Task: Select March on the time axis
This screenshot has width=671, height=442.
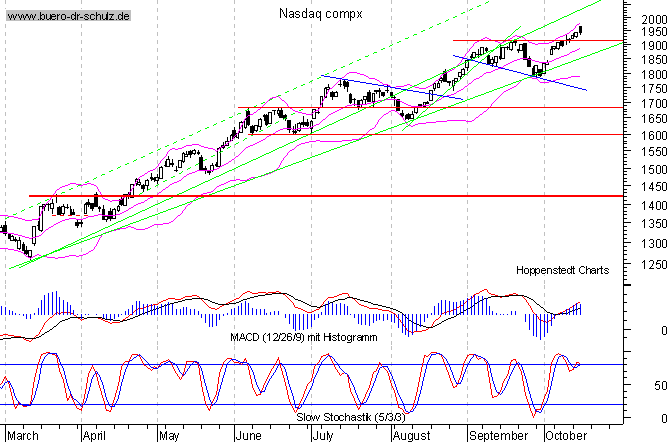Action: 25,436
